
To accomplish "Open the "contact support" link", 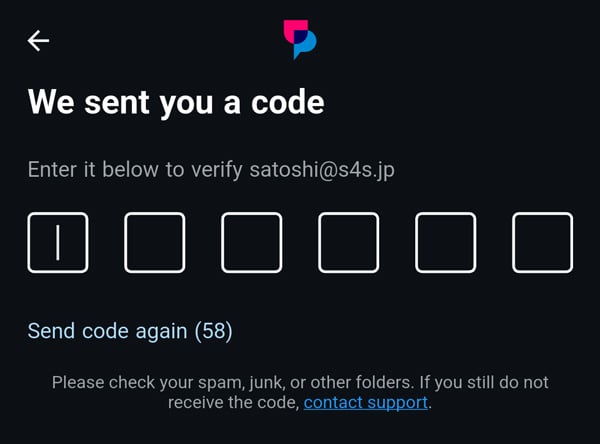I will point(366,403).
